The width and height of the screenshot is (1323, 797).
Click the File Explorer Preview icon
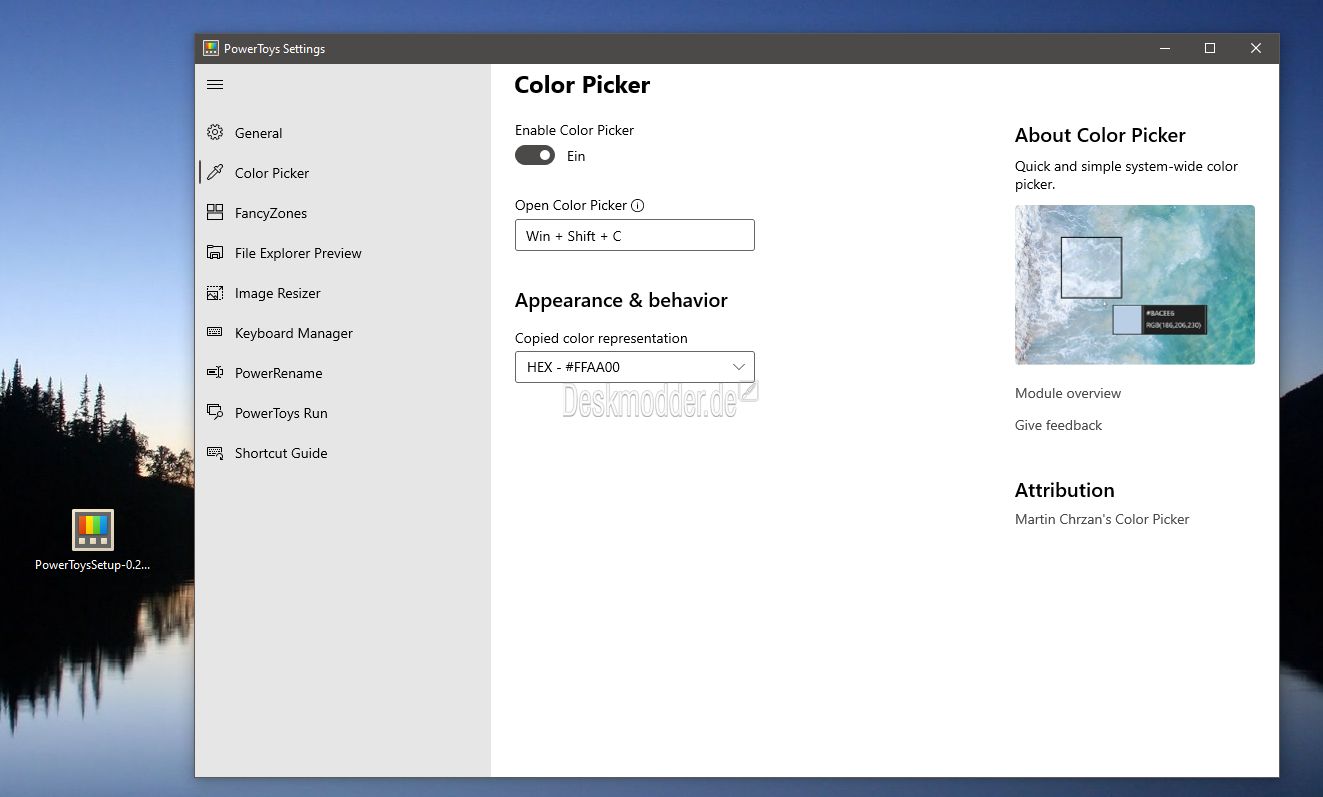pyautogui.click(x=215, y=253)
